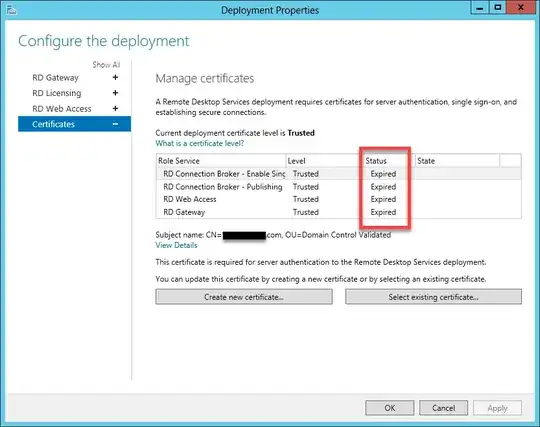Click Create new certificate button
Screen dimensions: 540x427
tap(244, 297)
